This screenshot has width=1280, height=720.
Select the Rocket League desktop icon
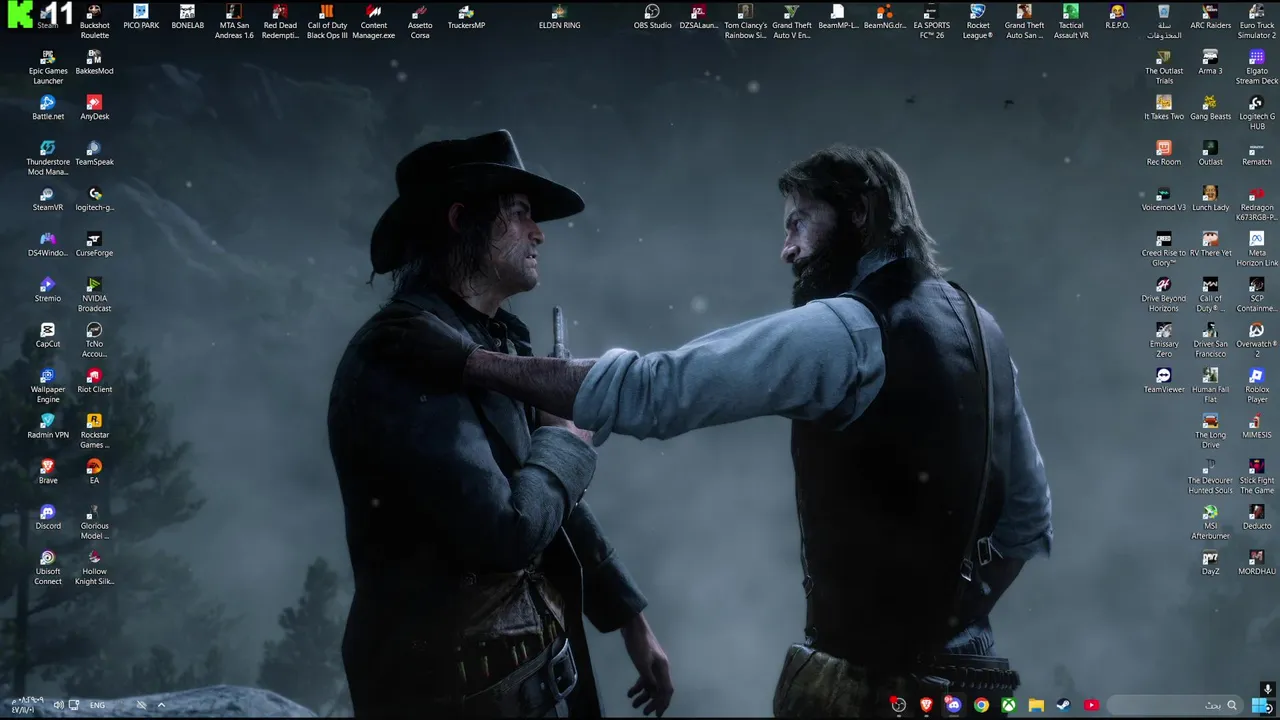978,20
